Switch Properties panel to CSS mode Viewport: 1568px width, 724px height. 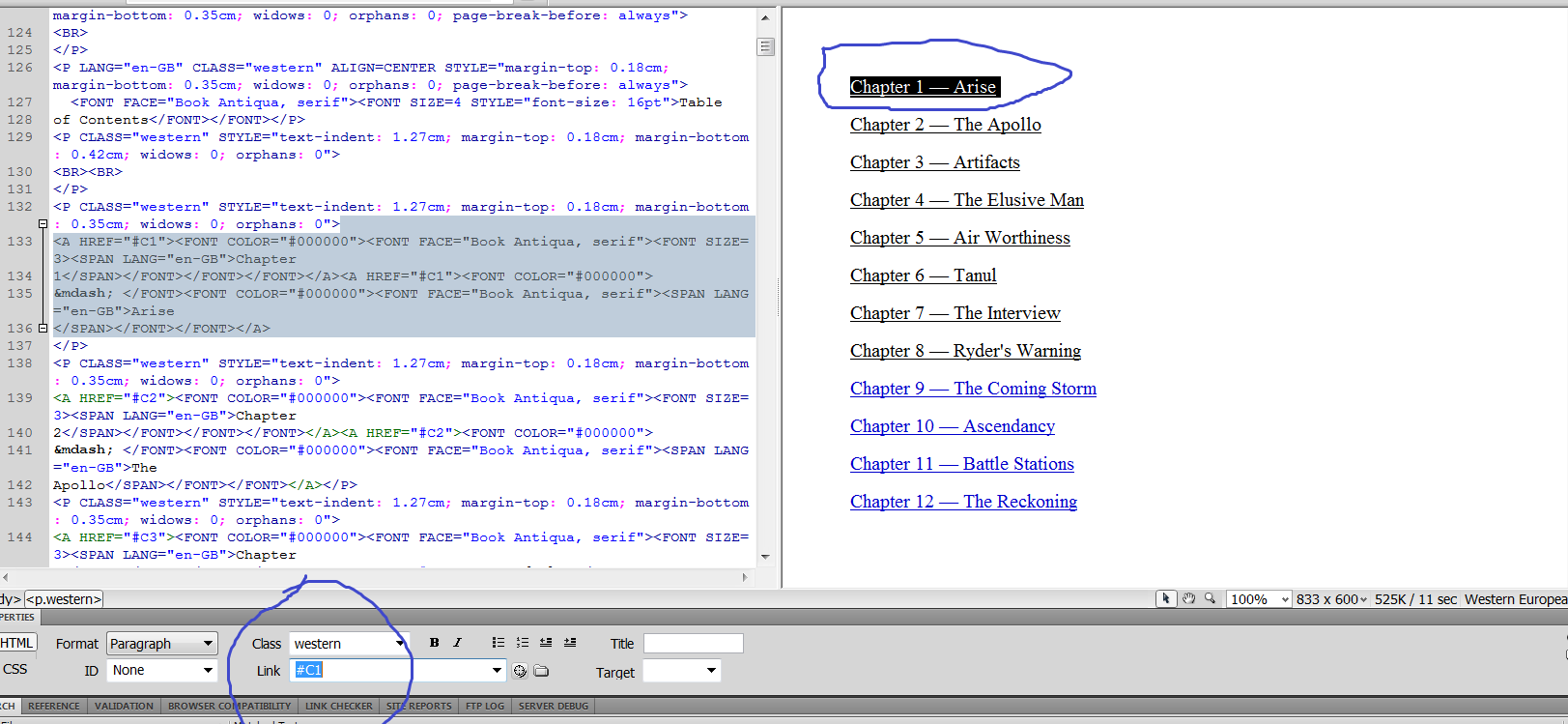[x=15, y=669]
